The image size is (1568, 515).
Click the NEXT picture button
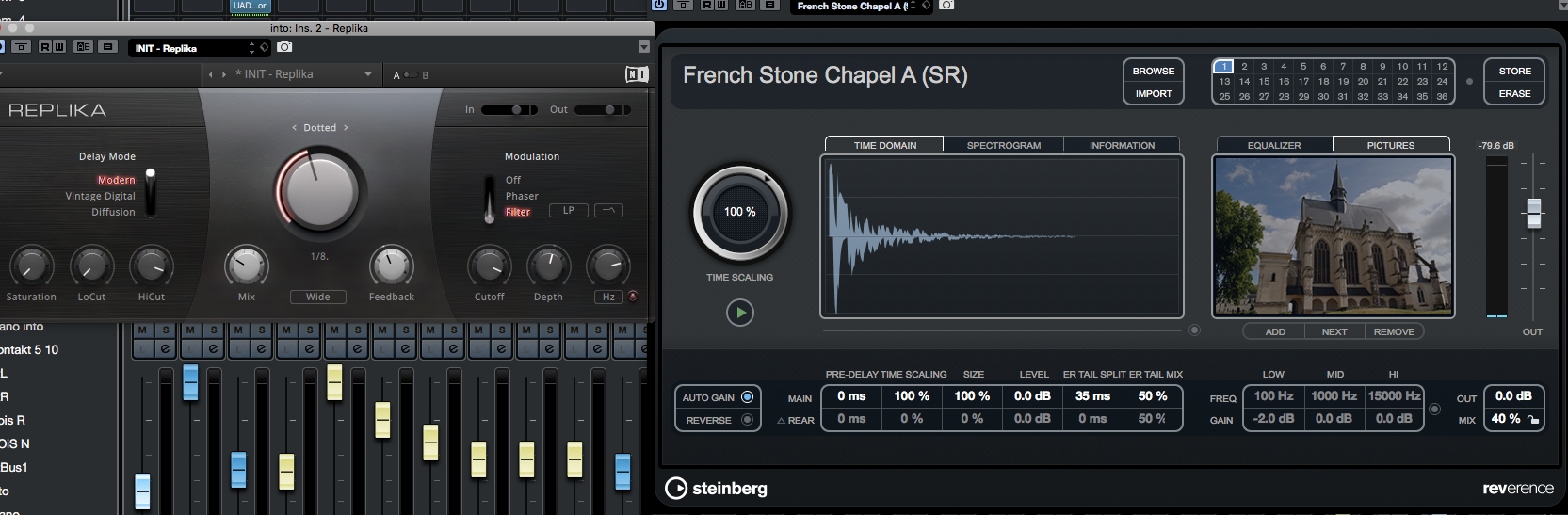click(1334, 331)
